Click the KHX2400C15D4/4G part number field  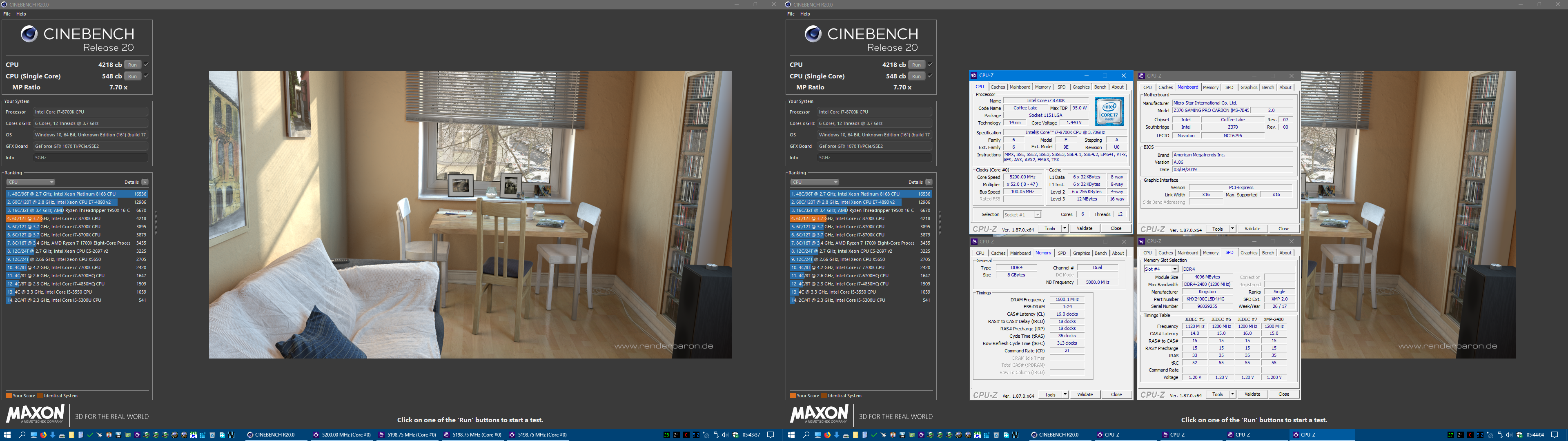(1208, 299)
